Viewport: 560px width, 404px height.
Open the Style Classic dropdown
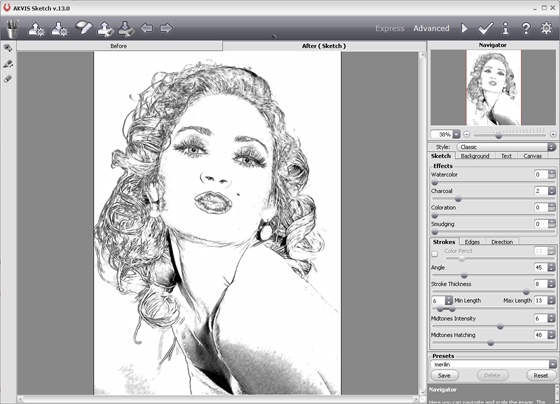(x=506, y=147)
